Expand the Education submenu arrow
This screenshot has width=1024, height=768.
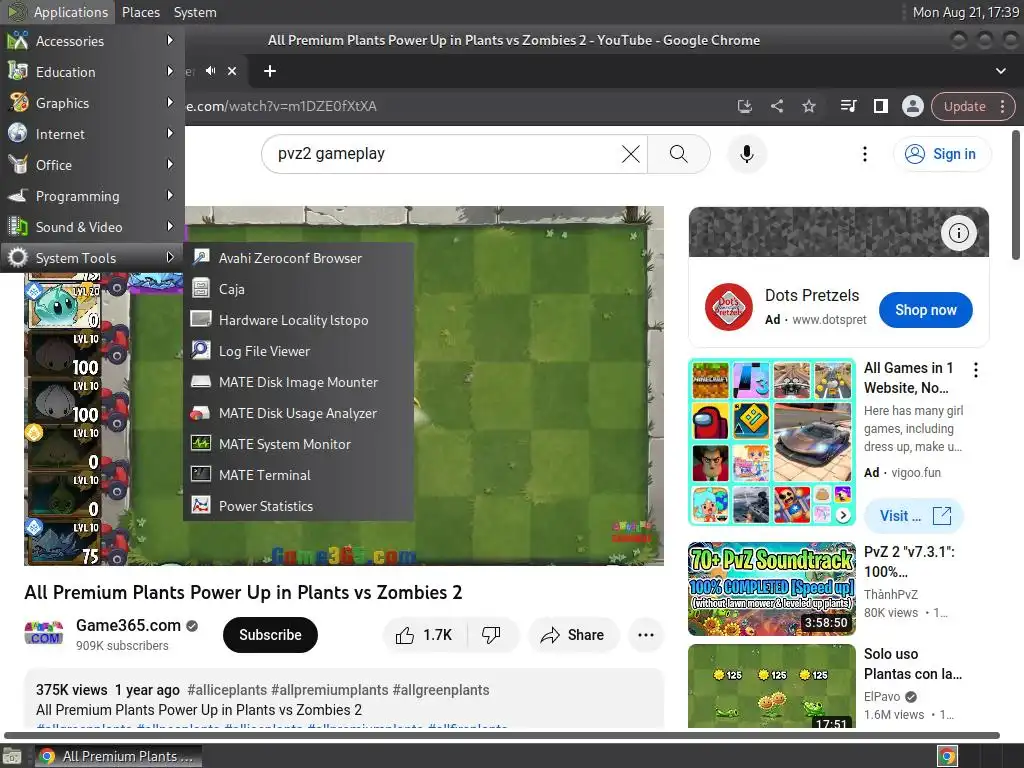pos(170,71)
